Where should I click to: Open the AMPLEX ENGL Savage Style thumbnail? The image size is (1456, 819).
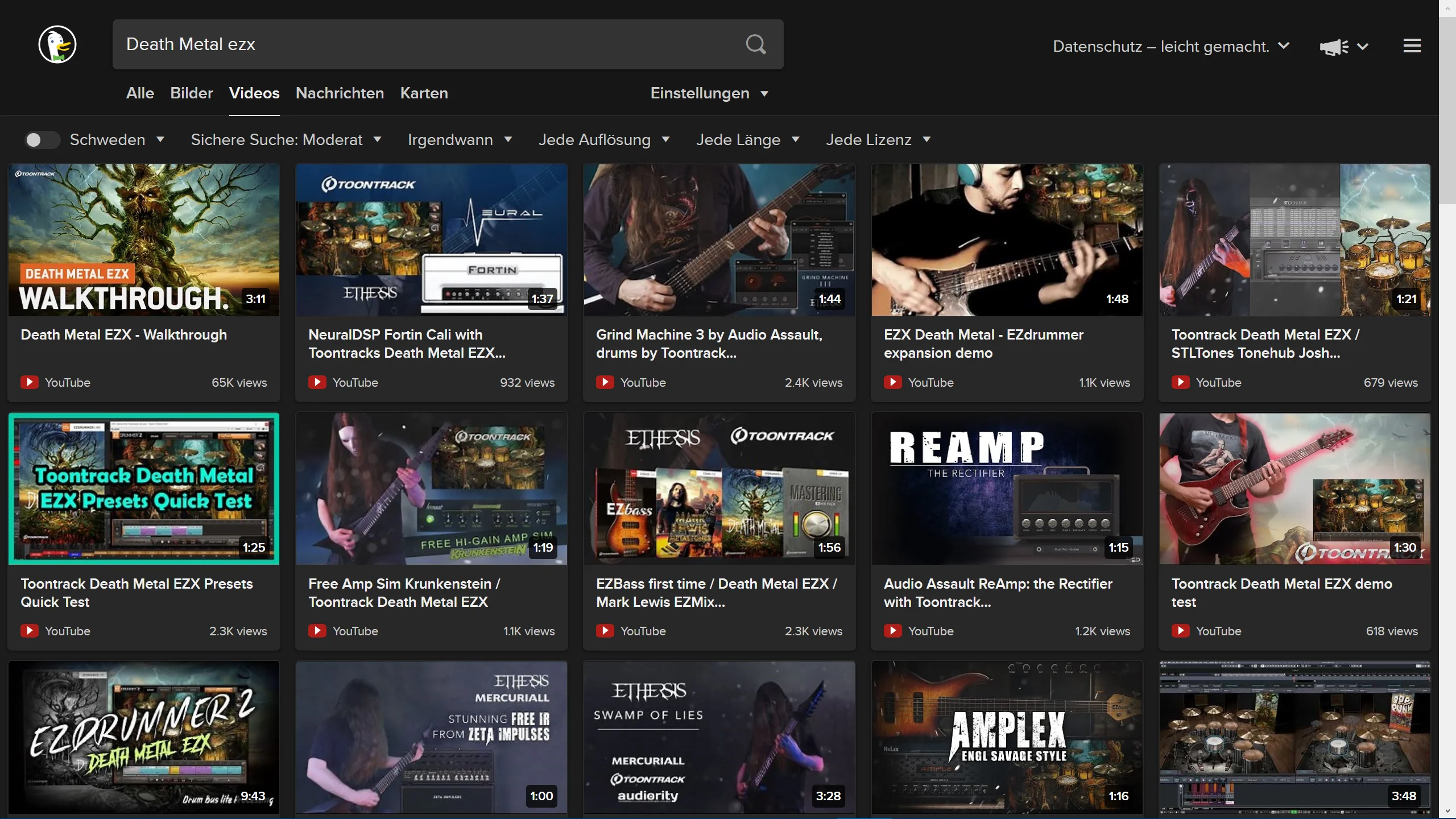tap(1007, 737)
